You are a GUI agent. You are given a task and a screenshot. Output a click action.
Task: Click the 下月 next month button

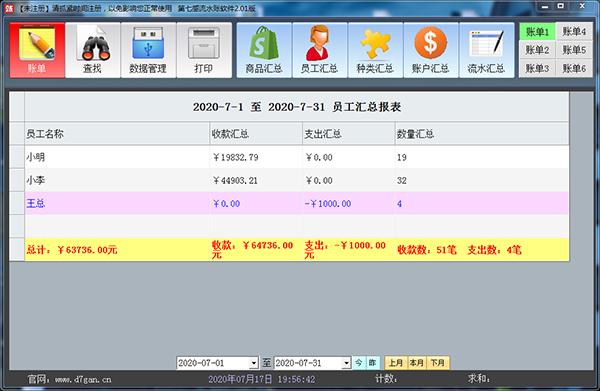click(x=438, y=363)
